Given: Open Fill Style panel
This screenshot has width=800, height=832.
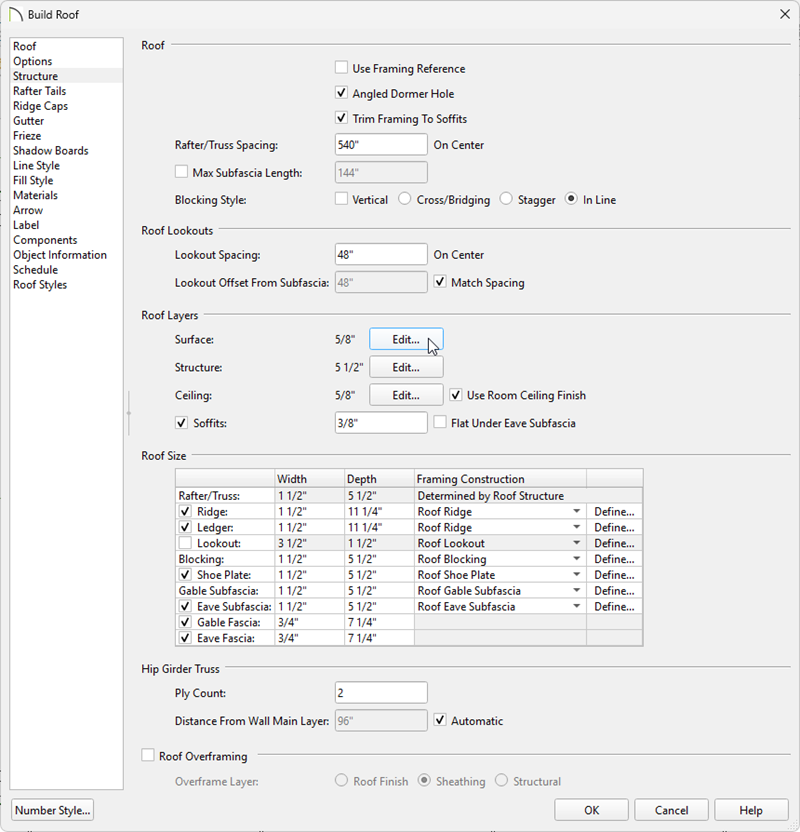Looking at the screenshot, I should pyautogui.click(x=33, y=180).
